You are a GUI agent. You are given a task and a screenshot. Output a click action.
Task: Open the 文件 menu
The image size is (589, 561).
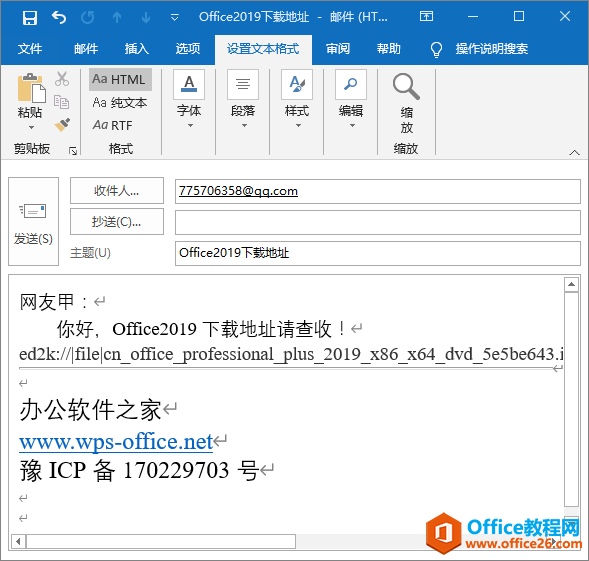pos(30,49)
